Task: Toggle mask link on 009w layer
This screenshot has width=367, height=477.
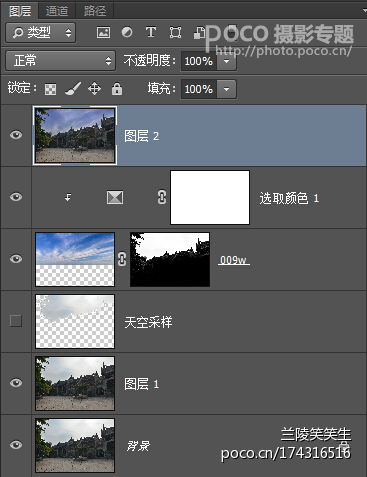Action: tap(122, 259)
